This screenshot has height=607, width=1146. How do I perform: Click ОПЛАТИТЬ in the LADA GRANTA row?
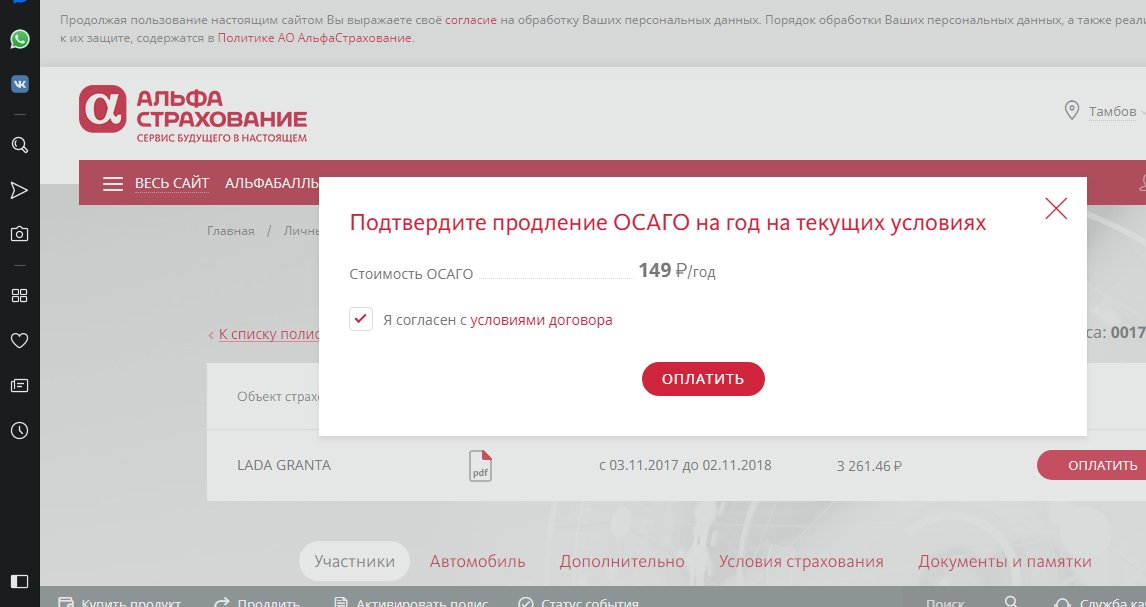pyautogui.click(x=1092, y=465)
